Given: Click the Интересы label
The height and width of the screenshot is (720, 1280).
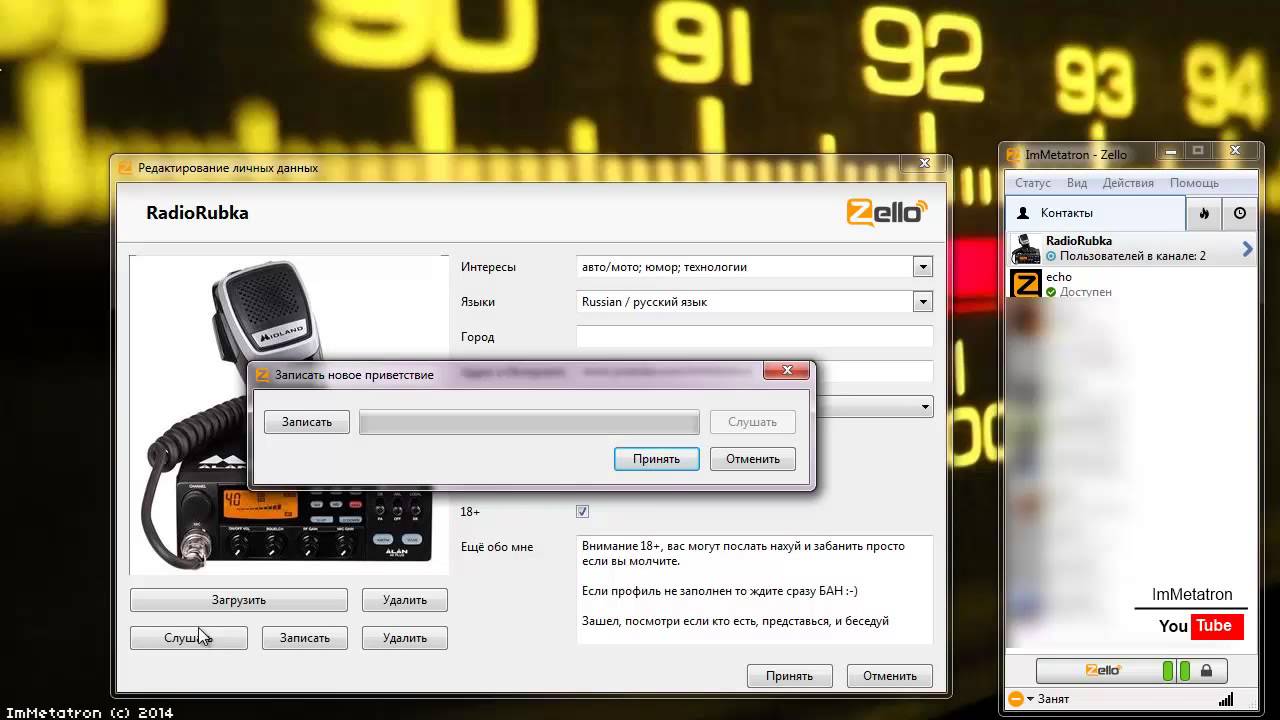Looking at the screenshot, I should pos(488,267).
